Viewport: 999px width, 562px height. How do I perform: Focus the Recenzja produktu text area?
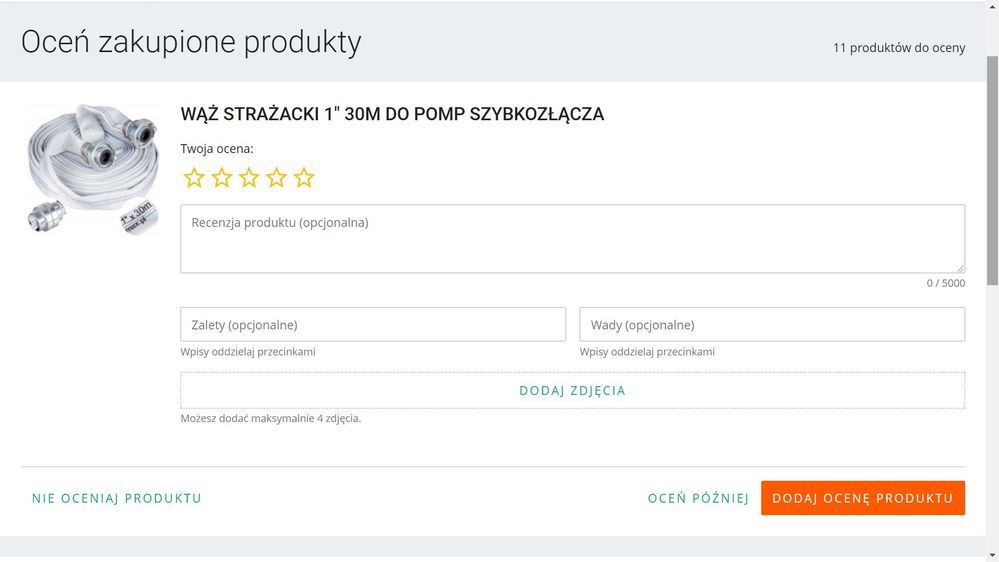572,238
